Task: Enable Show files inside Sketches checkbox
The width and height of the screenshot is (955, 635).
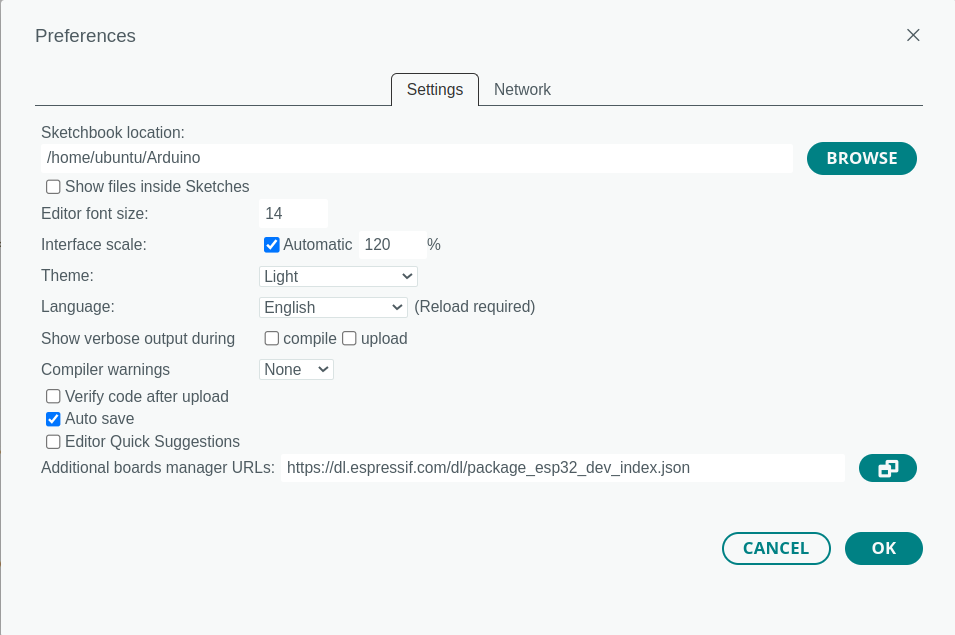Action: (54, 187)
